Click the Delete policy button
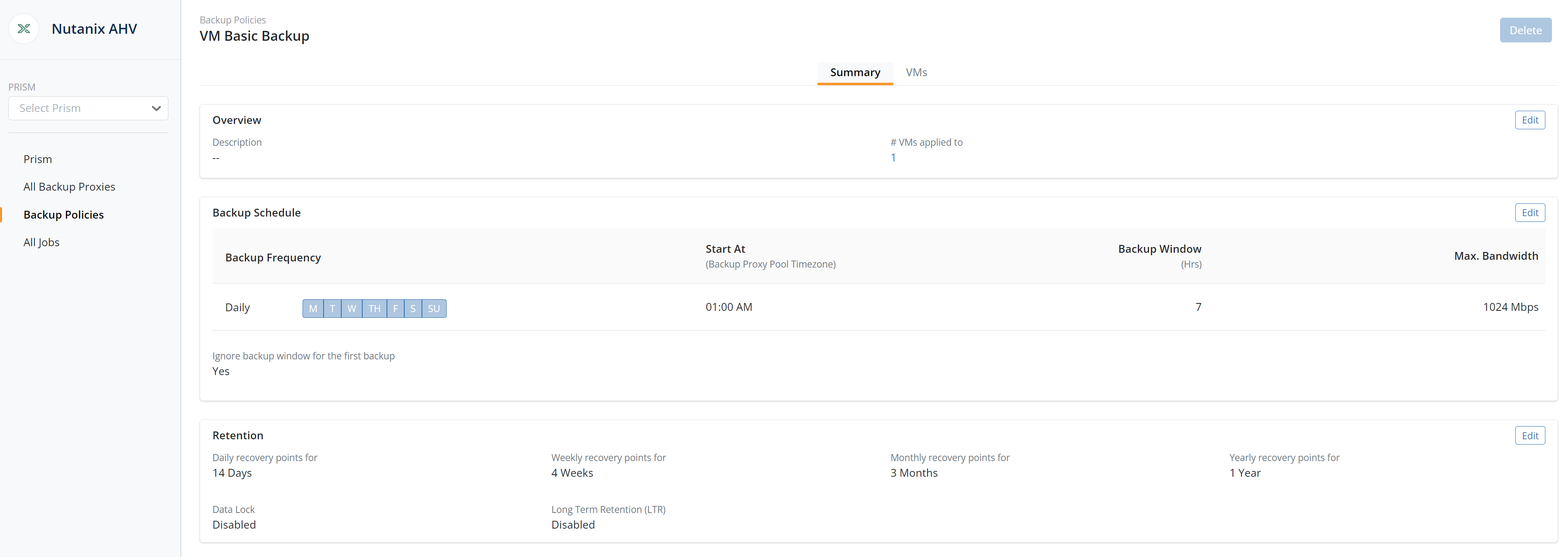 [x=1525, y=30]
